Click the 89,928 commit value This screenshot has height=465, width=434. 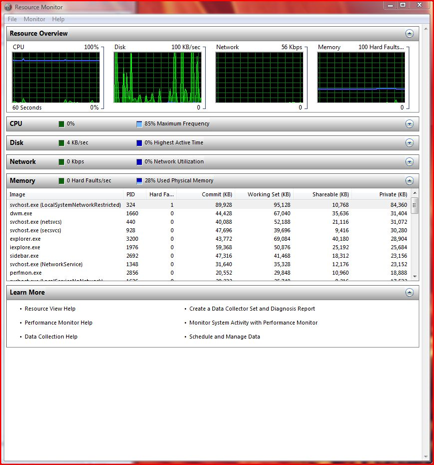pyautogui.click(x=224, y=205)
